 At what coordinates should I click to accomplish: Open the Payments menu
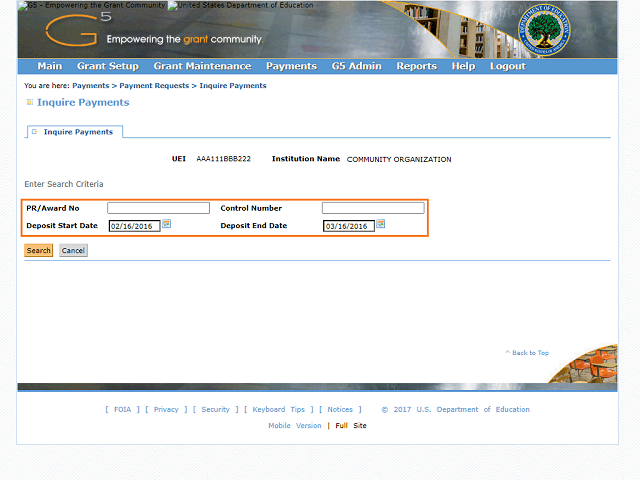tap(291, 66)
